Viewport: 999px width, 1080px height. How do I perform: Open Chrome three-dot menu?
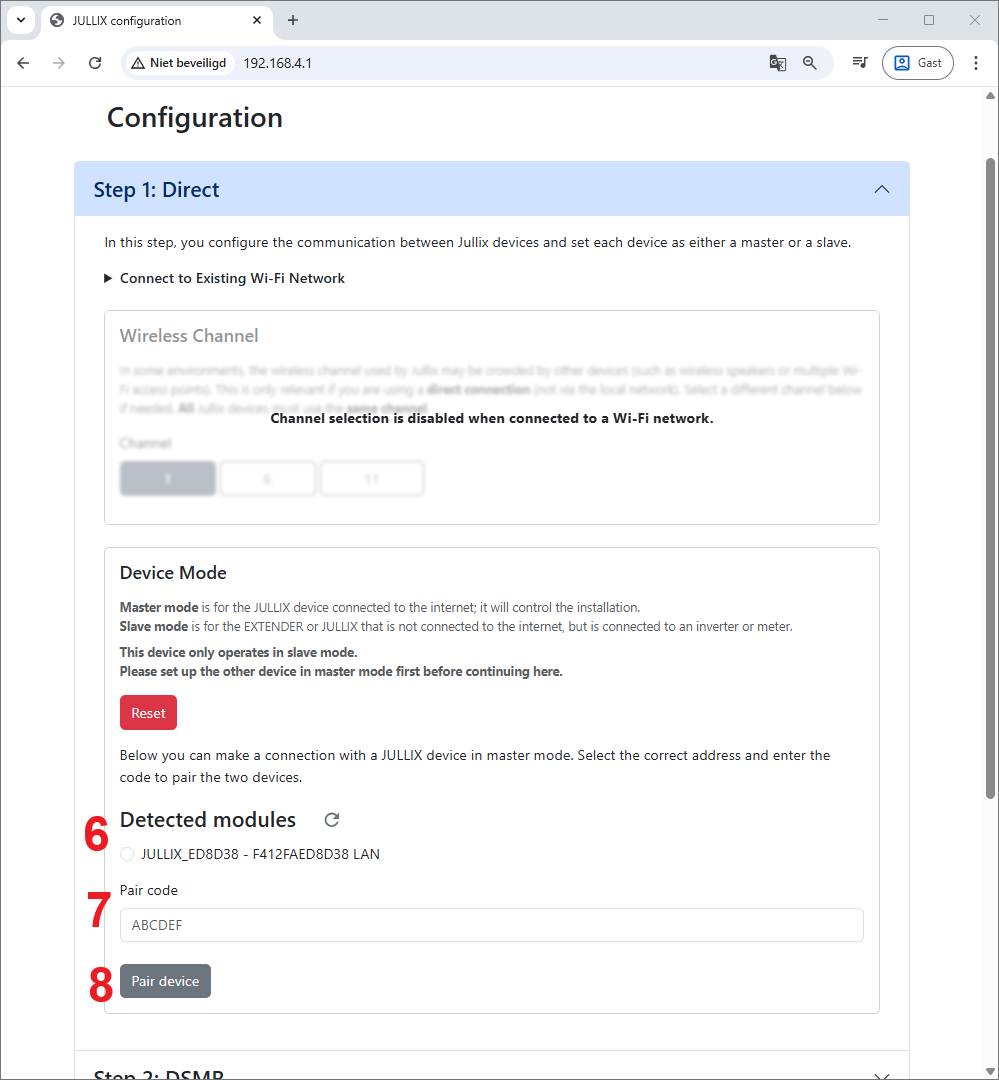tap(976, 63)
